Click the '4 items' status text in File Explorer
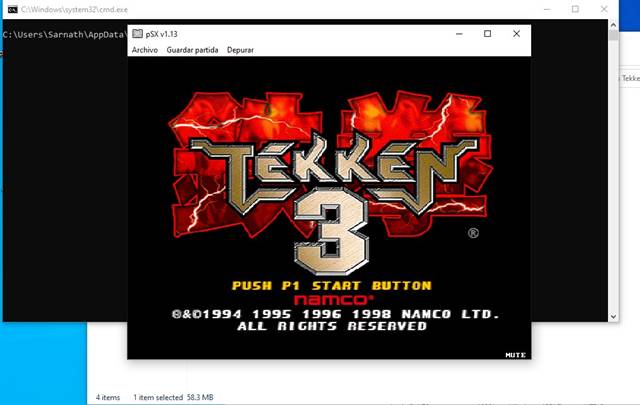Screen dimensions: 640x405 pyautogui.click(x=108, y=397)
